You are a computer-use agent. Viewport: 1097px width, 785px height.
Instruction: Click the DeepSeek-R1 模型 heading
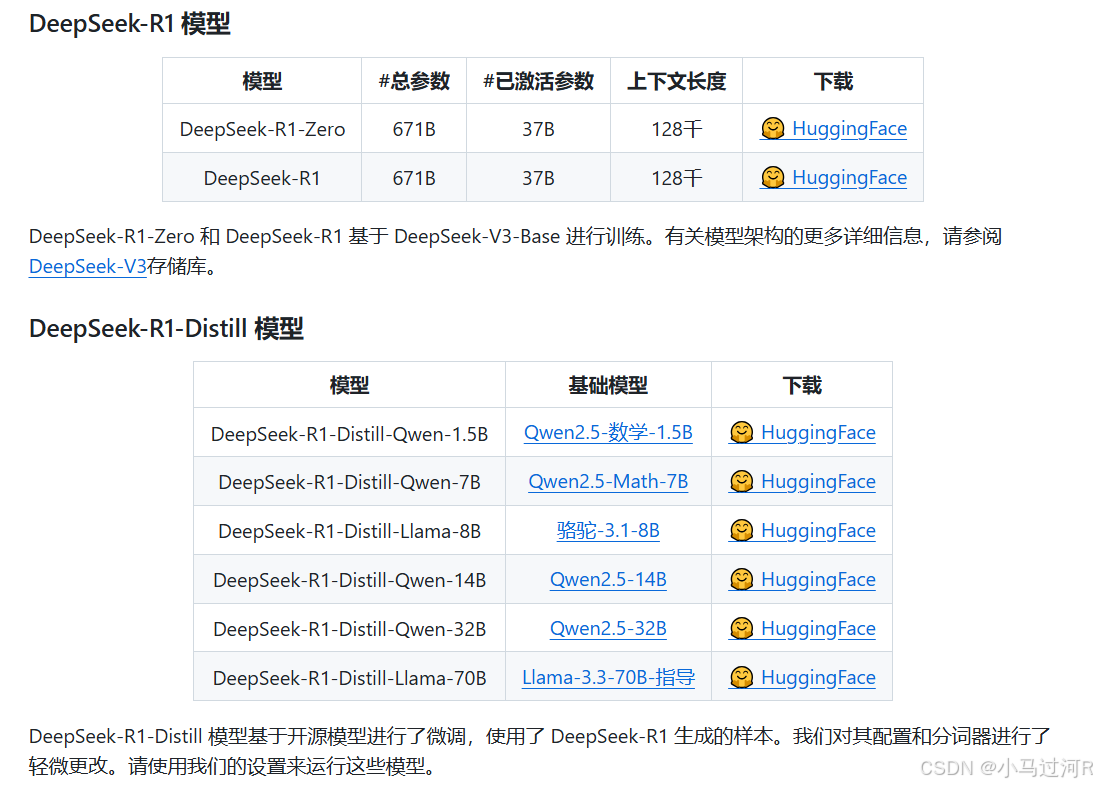[129, 24]
